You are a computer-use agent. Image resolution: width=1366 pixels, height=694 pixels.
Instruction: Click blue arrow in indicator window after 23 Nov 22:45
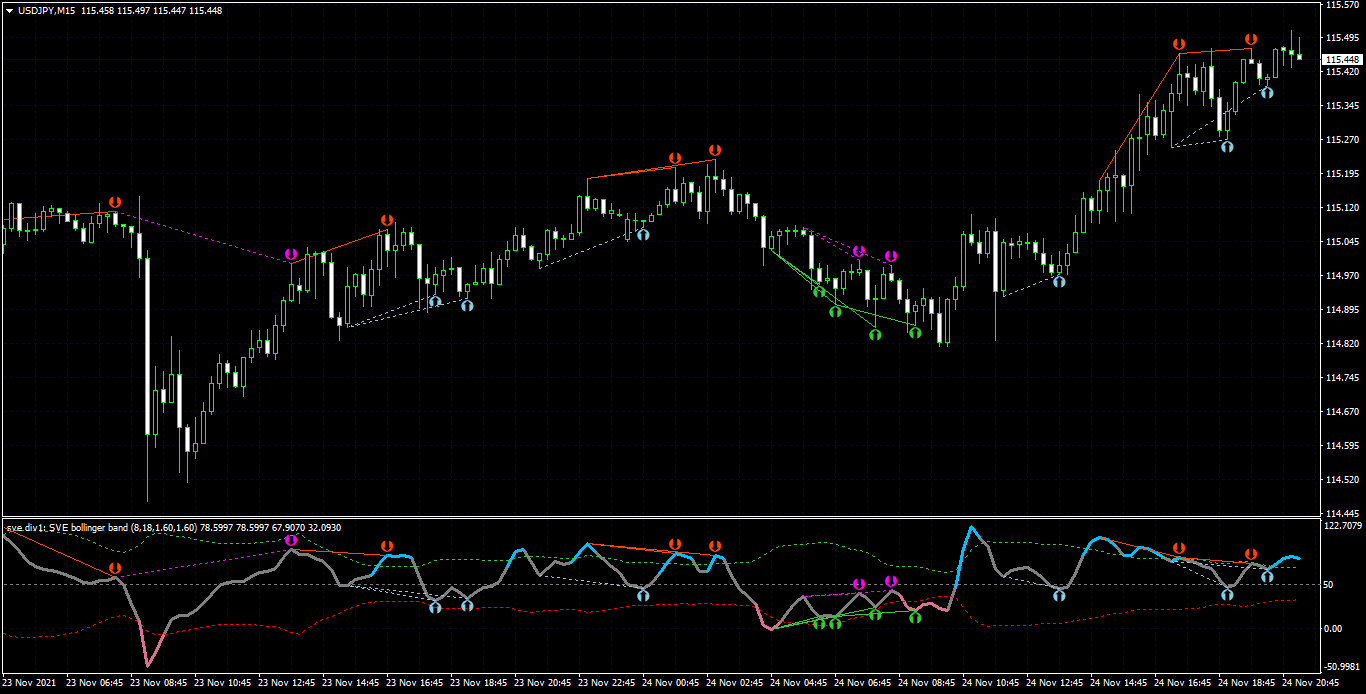tap(643, 595)
